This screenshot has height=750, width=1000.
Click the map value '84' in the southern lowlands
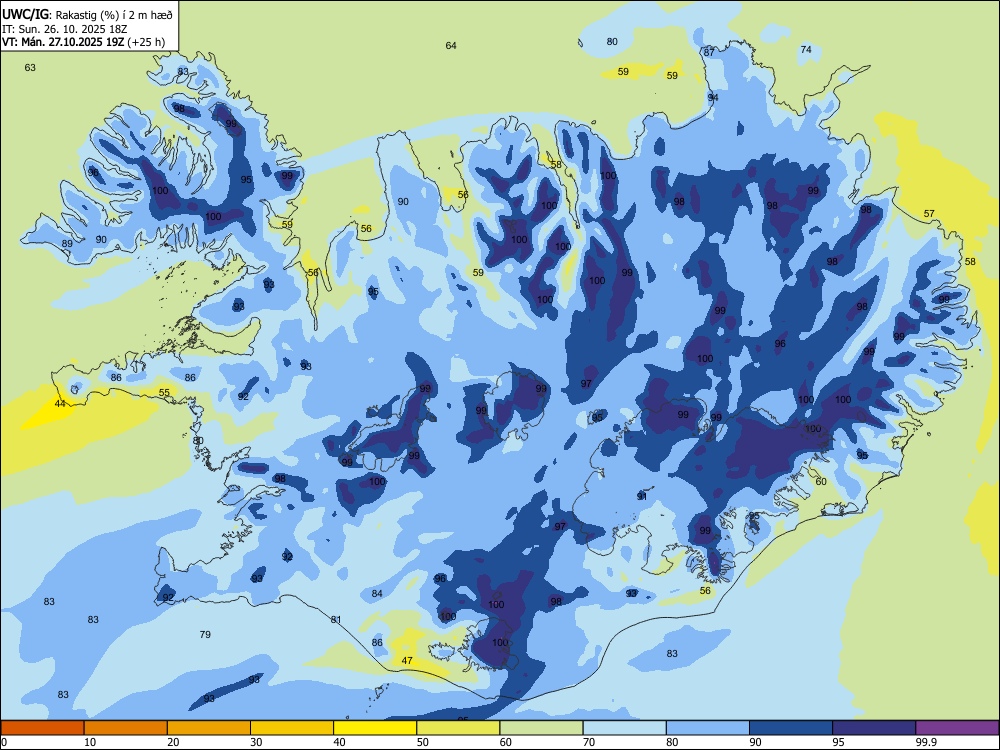(377, 594)
